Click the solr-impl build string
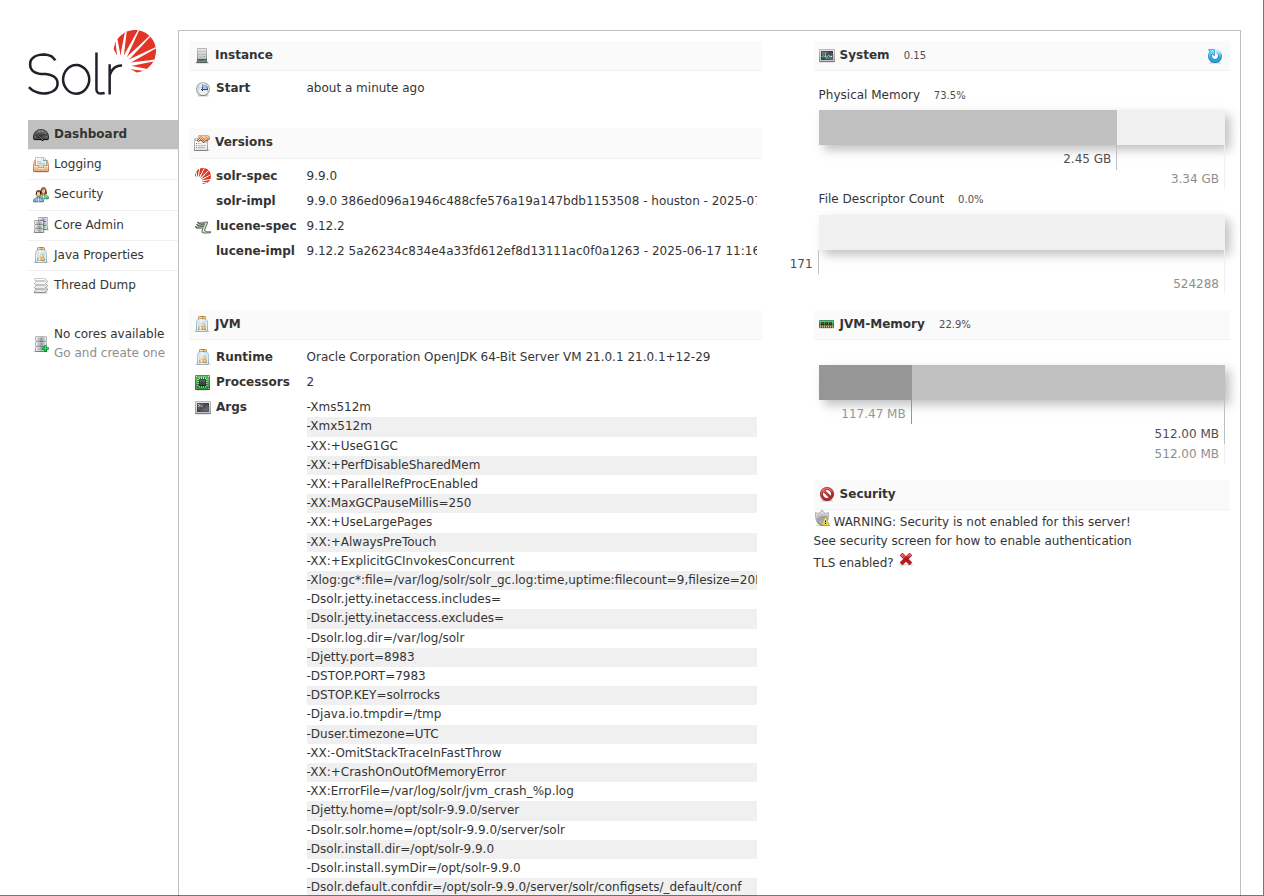 pos(532,201)
